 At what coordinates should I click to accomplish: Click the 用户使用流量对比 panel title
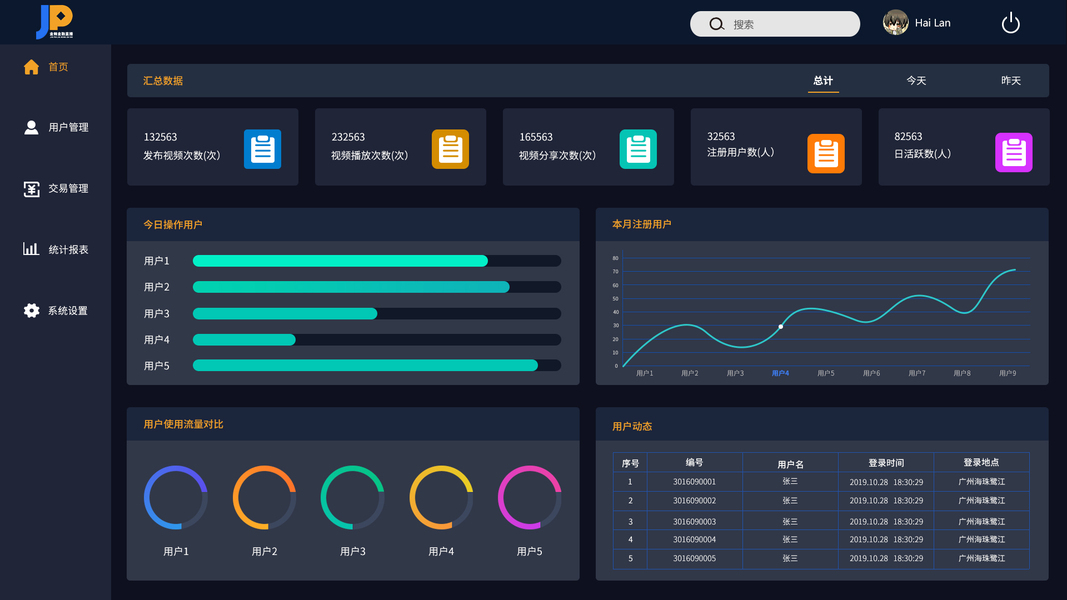click(183, 424)
